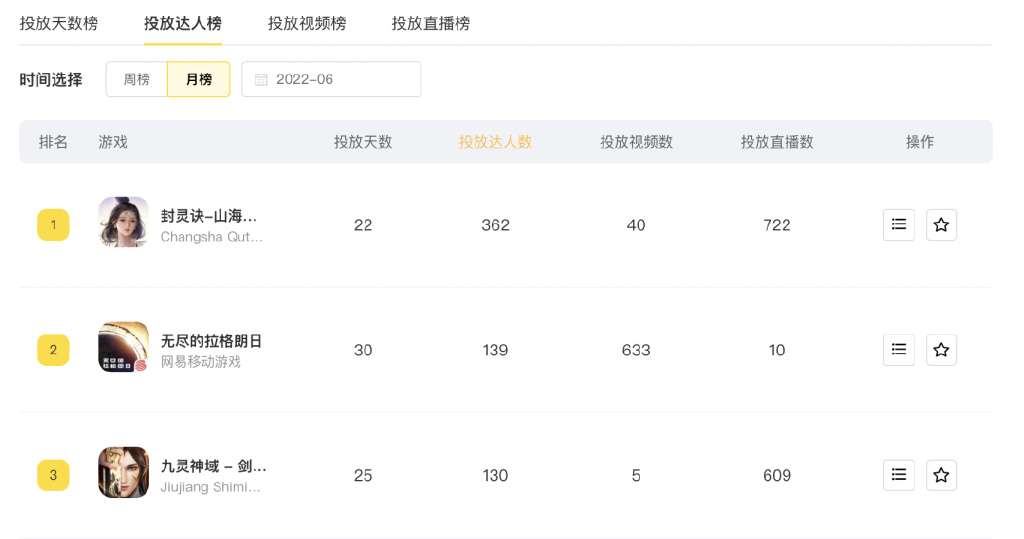Open 封灵诀-山海 game title link

(209, 216)
